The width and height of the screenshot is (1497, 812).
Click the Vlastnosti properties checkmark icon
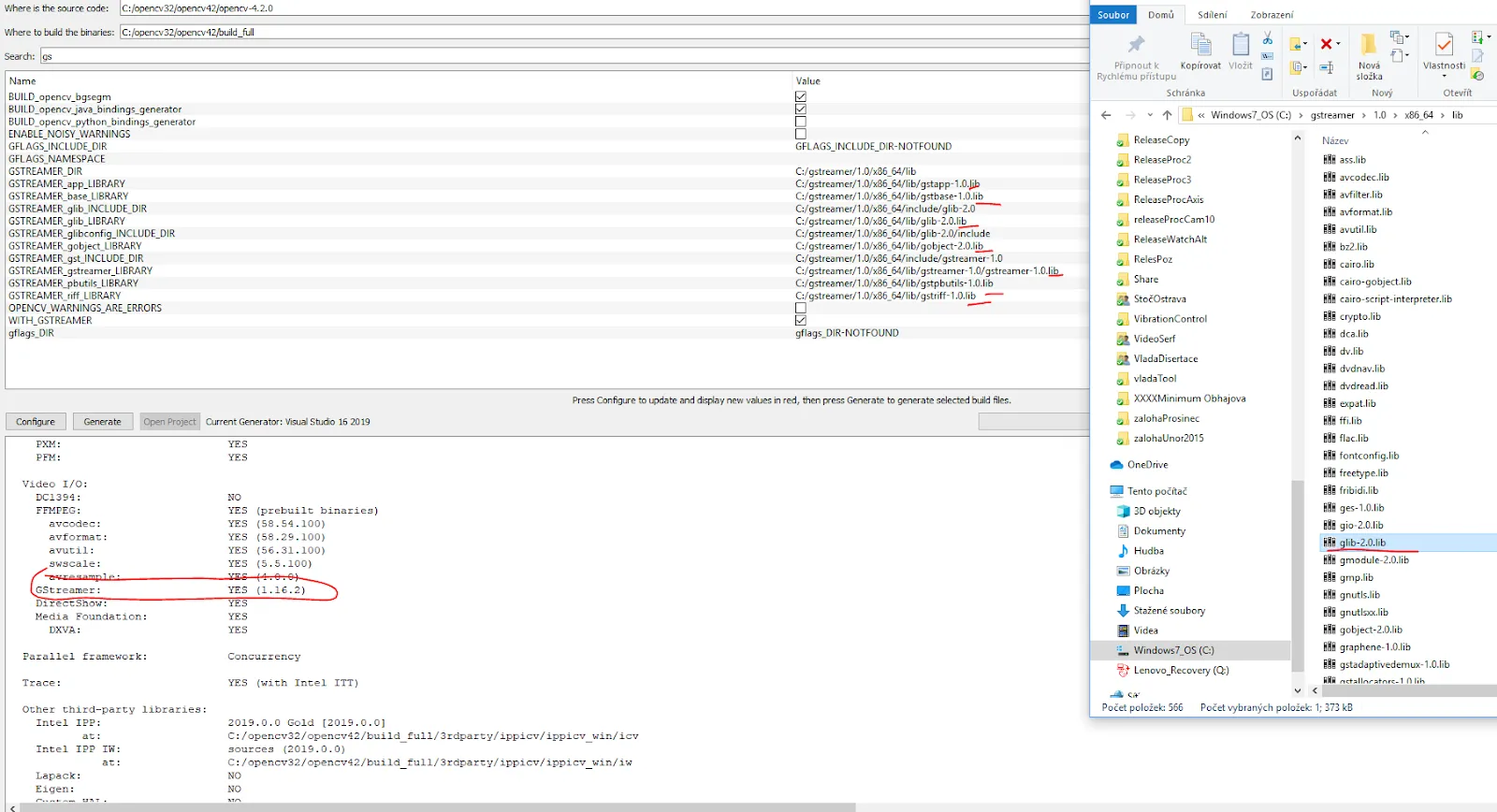point(1445,44)
